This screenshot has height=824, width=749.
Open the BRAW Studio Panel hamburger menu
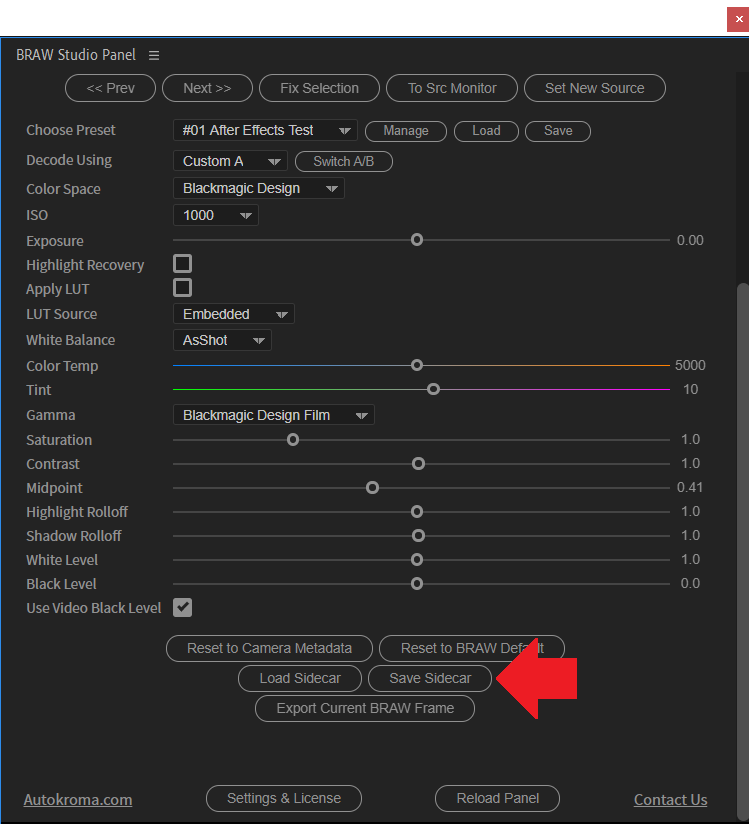(x=154, y=55)
